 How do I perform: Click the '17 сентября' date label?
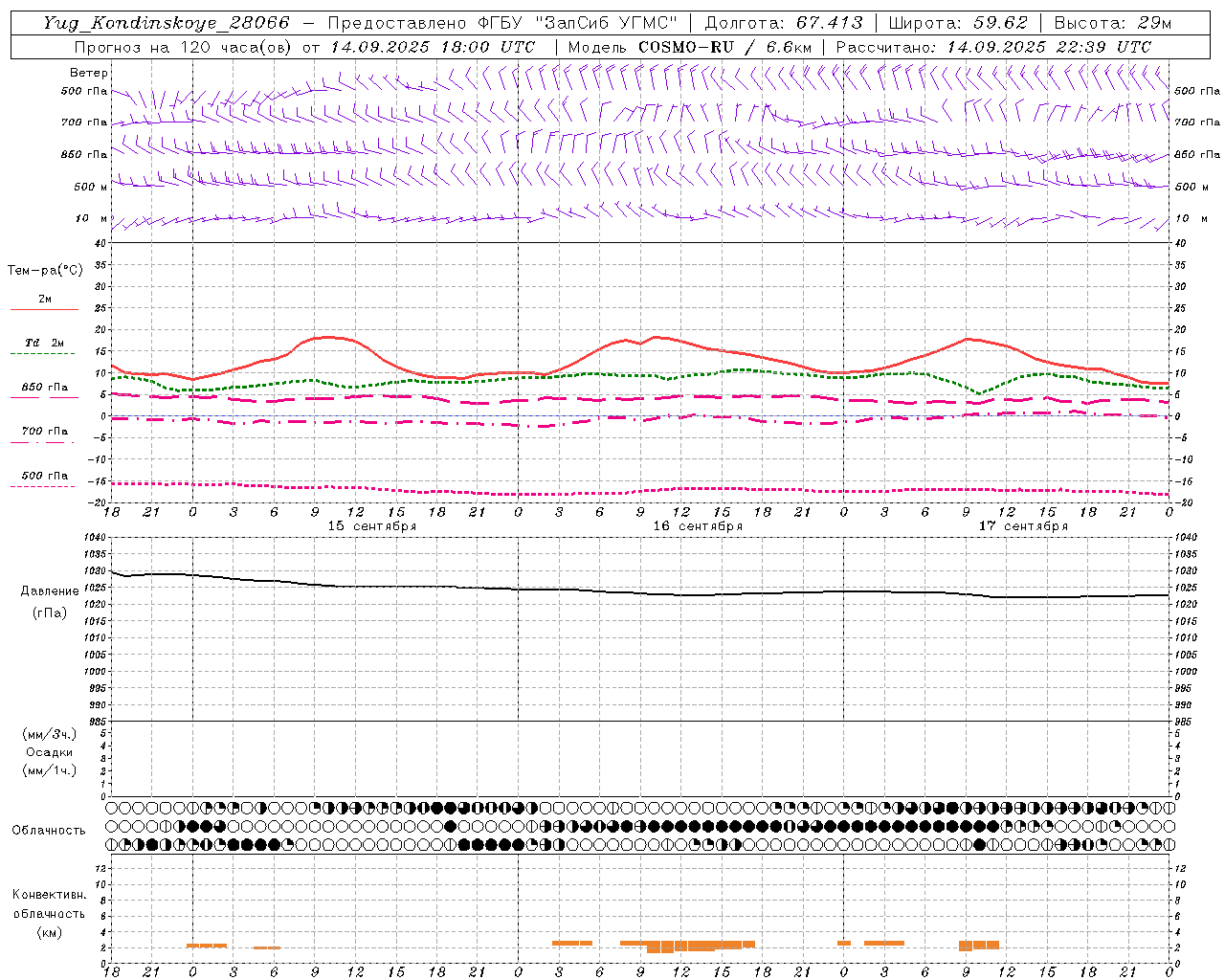(x=1023, y=526)
